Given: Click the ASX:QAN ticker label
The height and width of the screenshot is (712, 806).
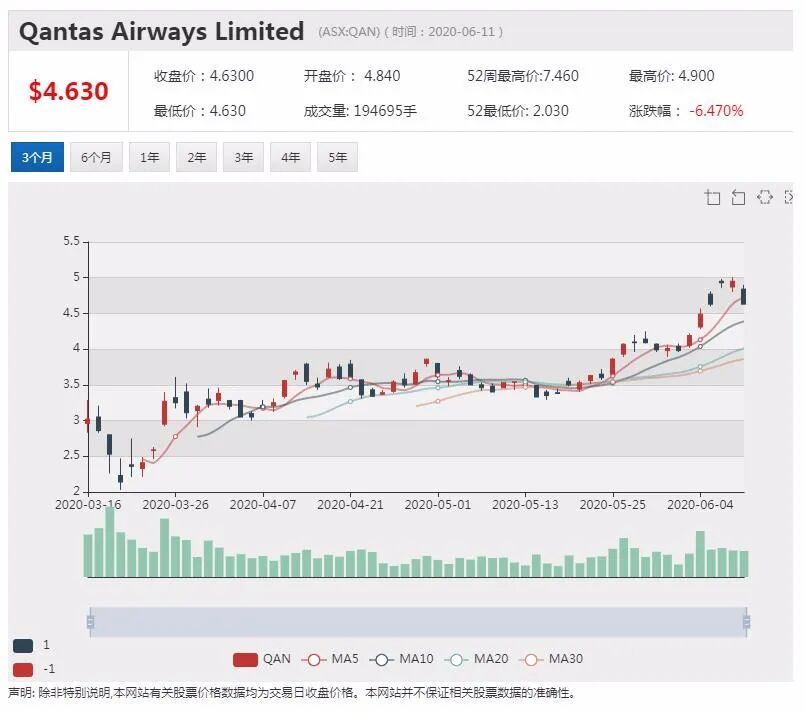Looking at the screenshot, I should 349,32.
